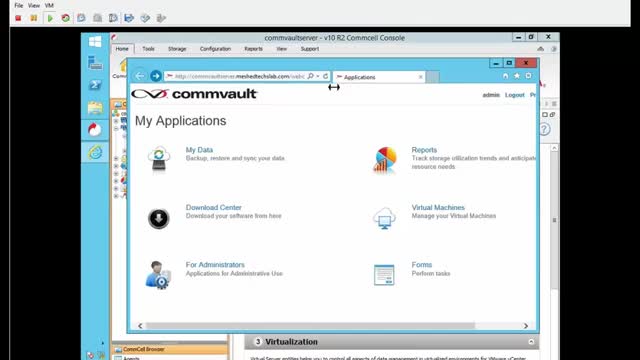Open browser Favorites star icon

click(x=517, y=76)
